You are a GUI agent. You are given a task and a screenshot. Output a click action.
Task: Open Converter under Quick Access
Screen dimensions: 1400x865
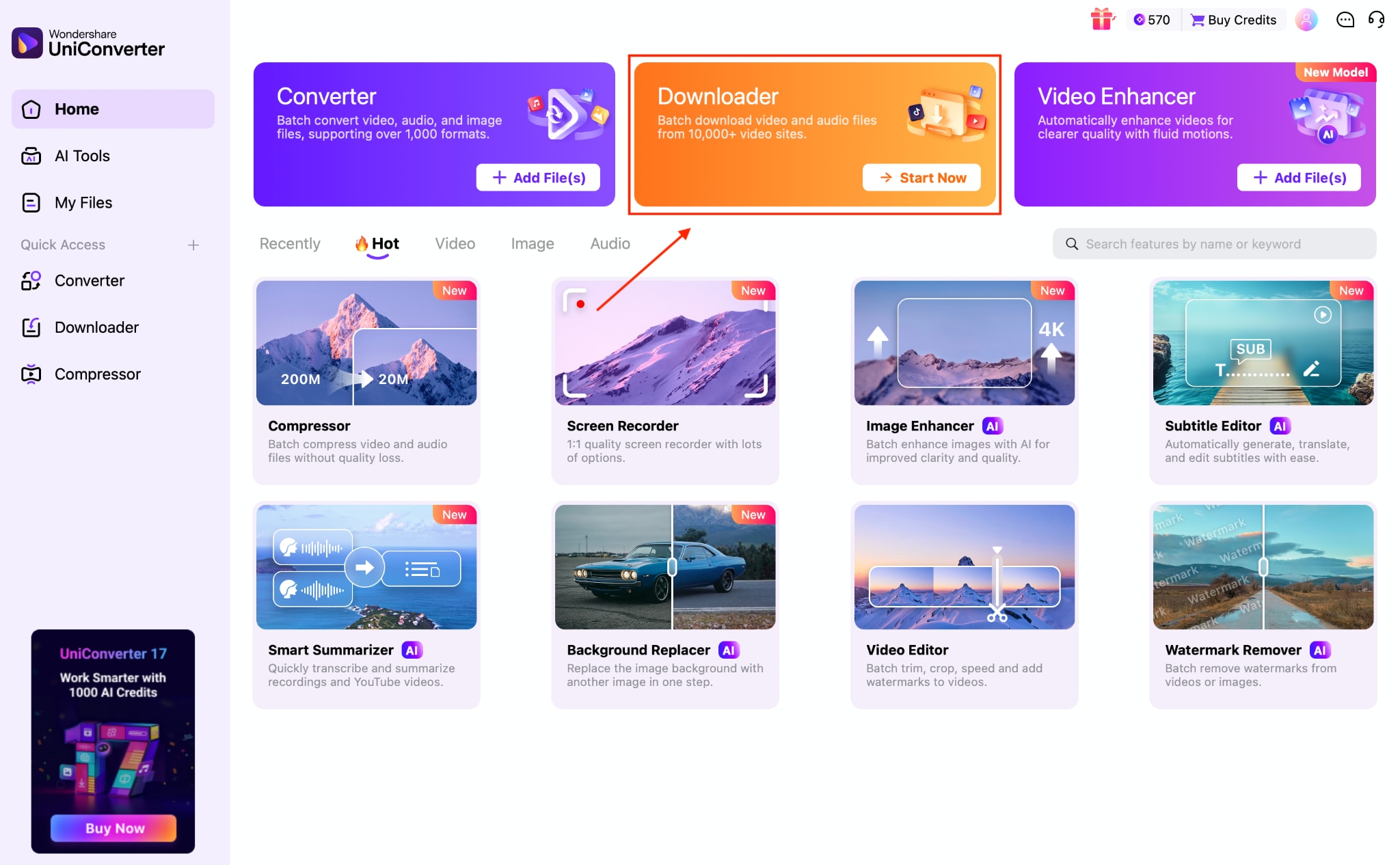(x=90, y=280)
